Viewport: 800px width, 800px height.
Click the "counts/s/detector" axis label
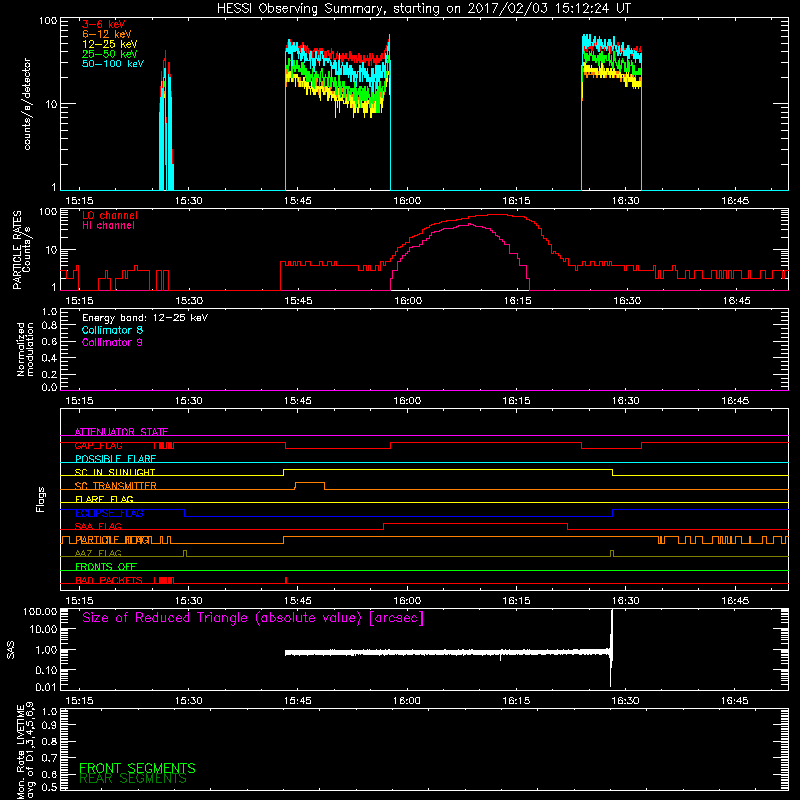tap(27, 104)
